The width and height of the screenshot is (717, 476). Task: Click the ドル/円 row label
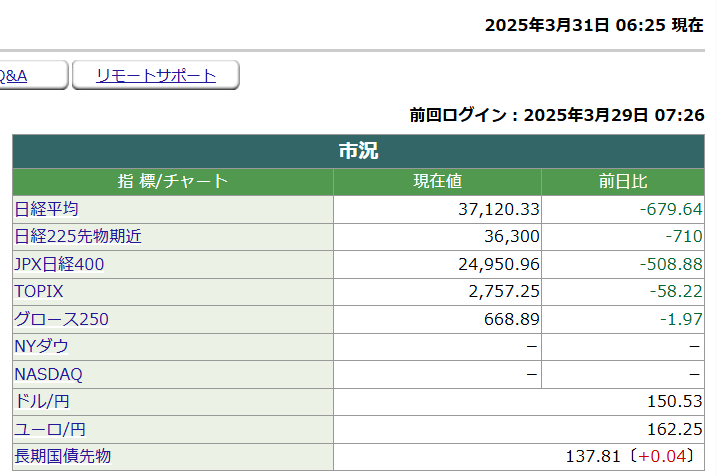[42, 402]
